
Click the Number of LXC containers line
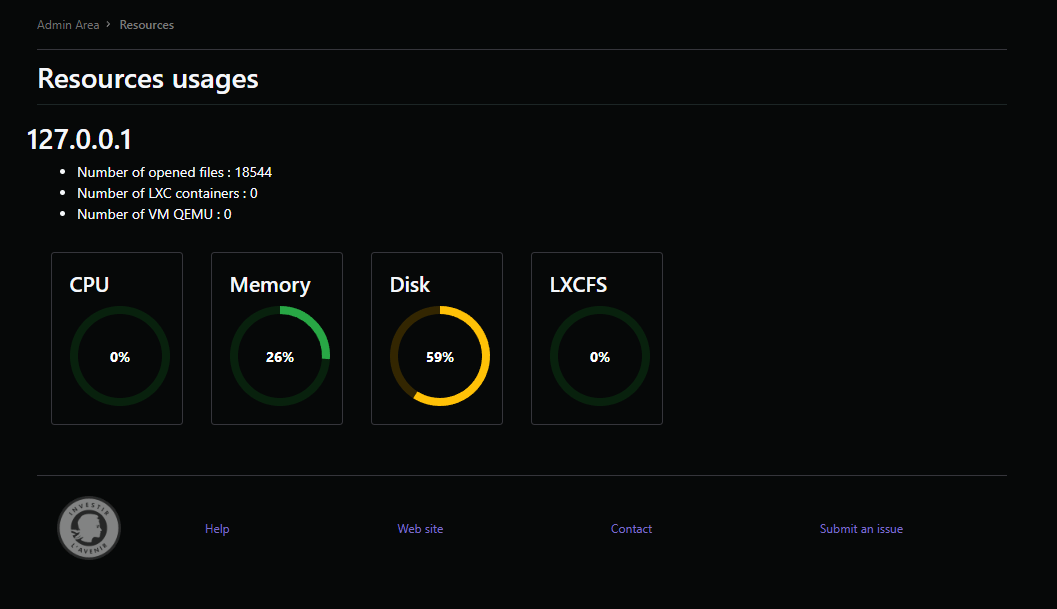click(167, 193)
